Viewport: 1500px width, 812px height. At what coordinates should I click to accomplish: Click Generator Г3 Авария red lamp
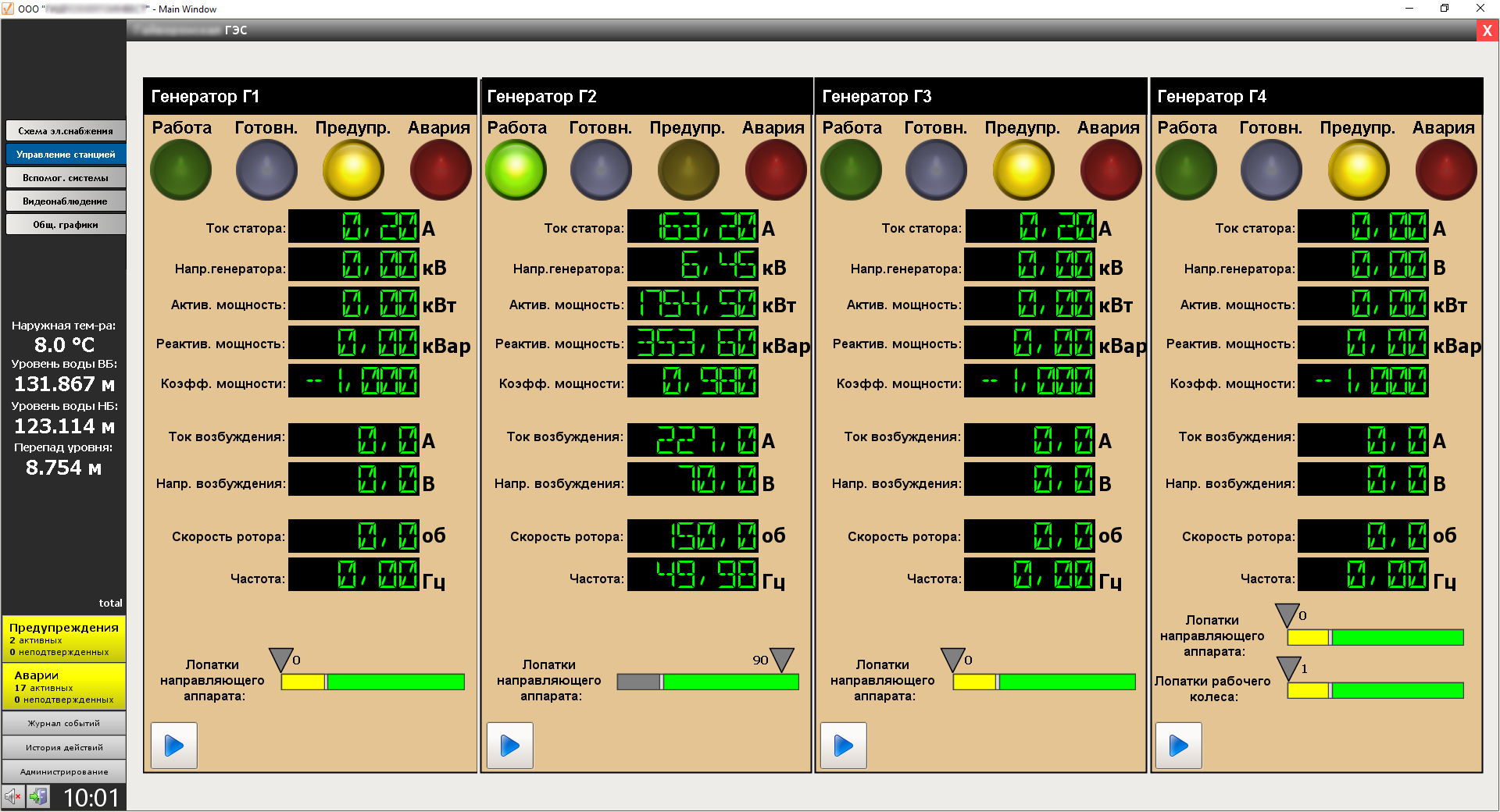(x=1111, y=169)
